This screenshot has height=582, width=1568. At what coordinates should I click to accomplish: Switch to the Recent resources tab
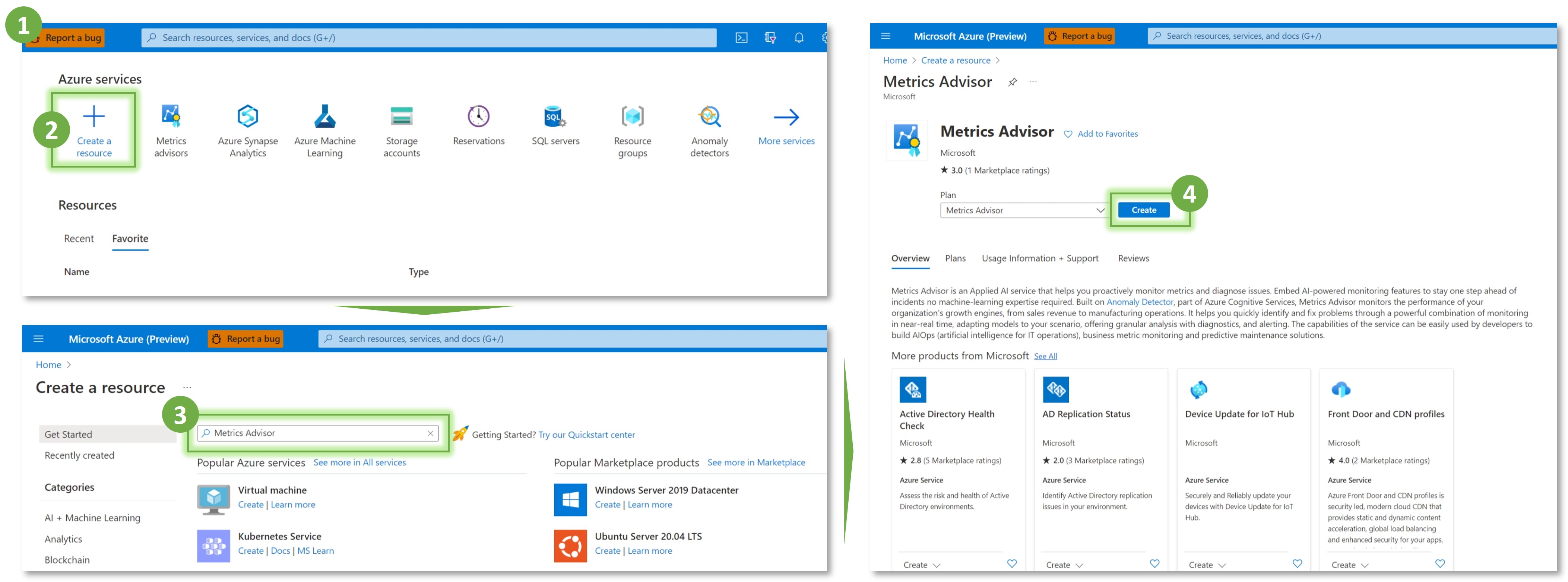click(x=79, y=238)
